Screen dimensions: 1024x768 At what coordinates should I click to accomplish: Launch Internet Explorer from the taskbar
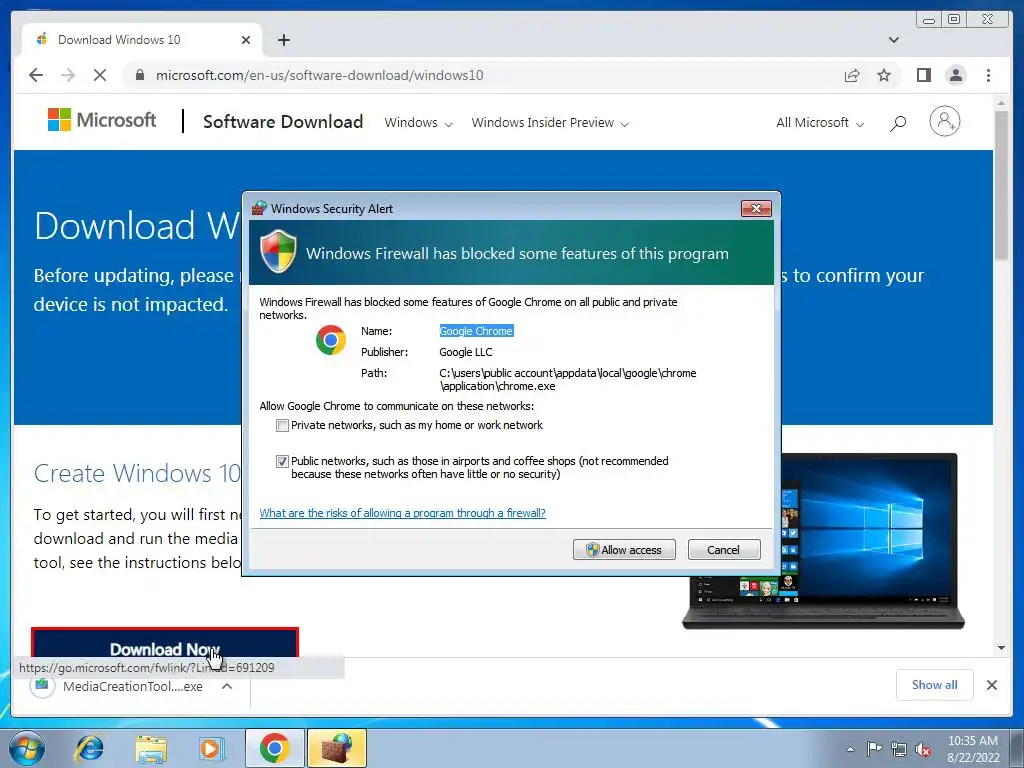(x=89, y=748)
